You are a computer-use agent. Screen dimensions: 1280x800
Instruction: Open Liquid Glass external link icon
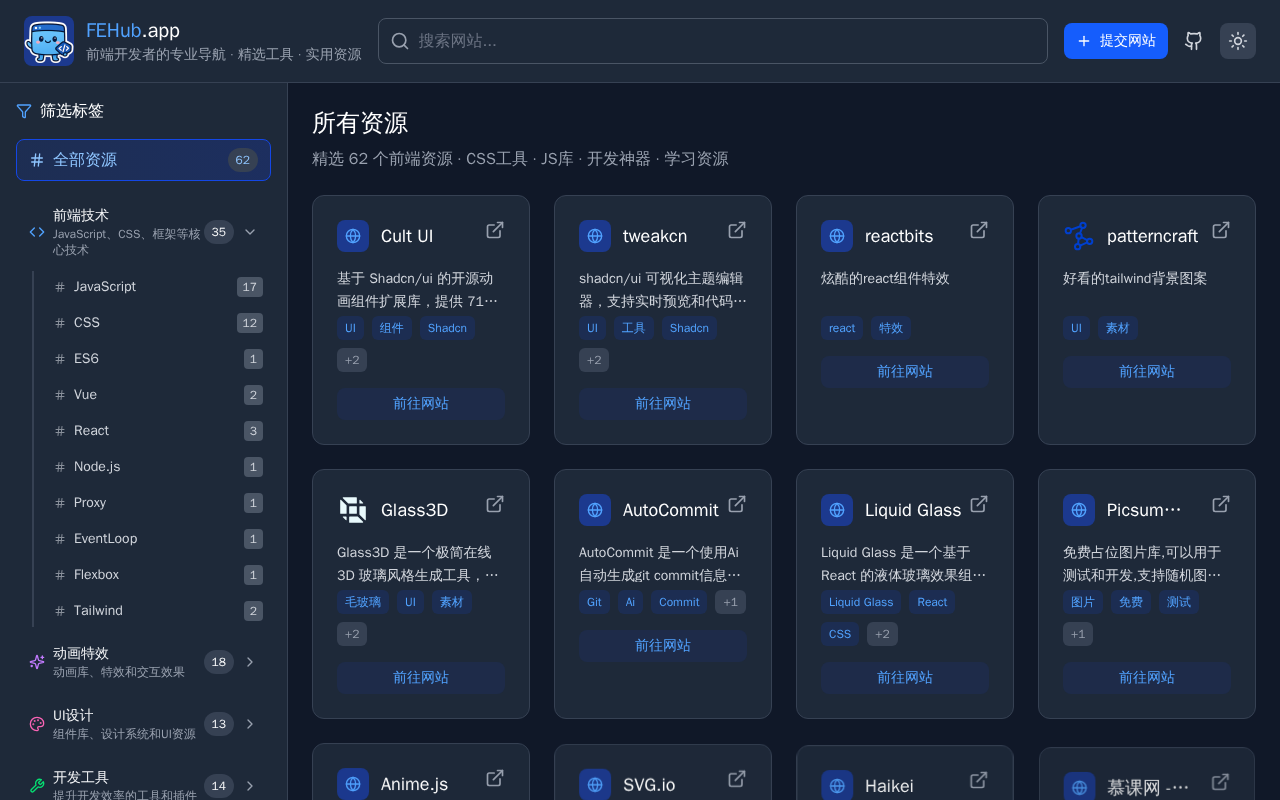tap(979, 504)
